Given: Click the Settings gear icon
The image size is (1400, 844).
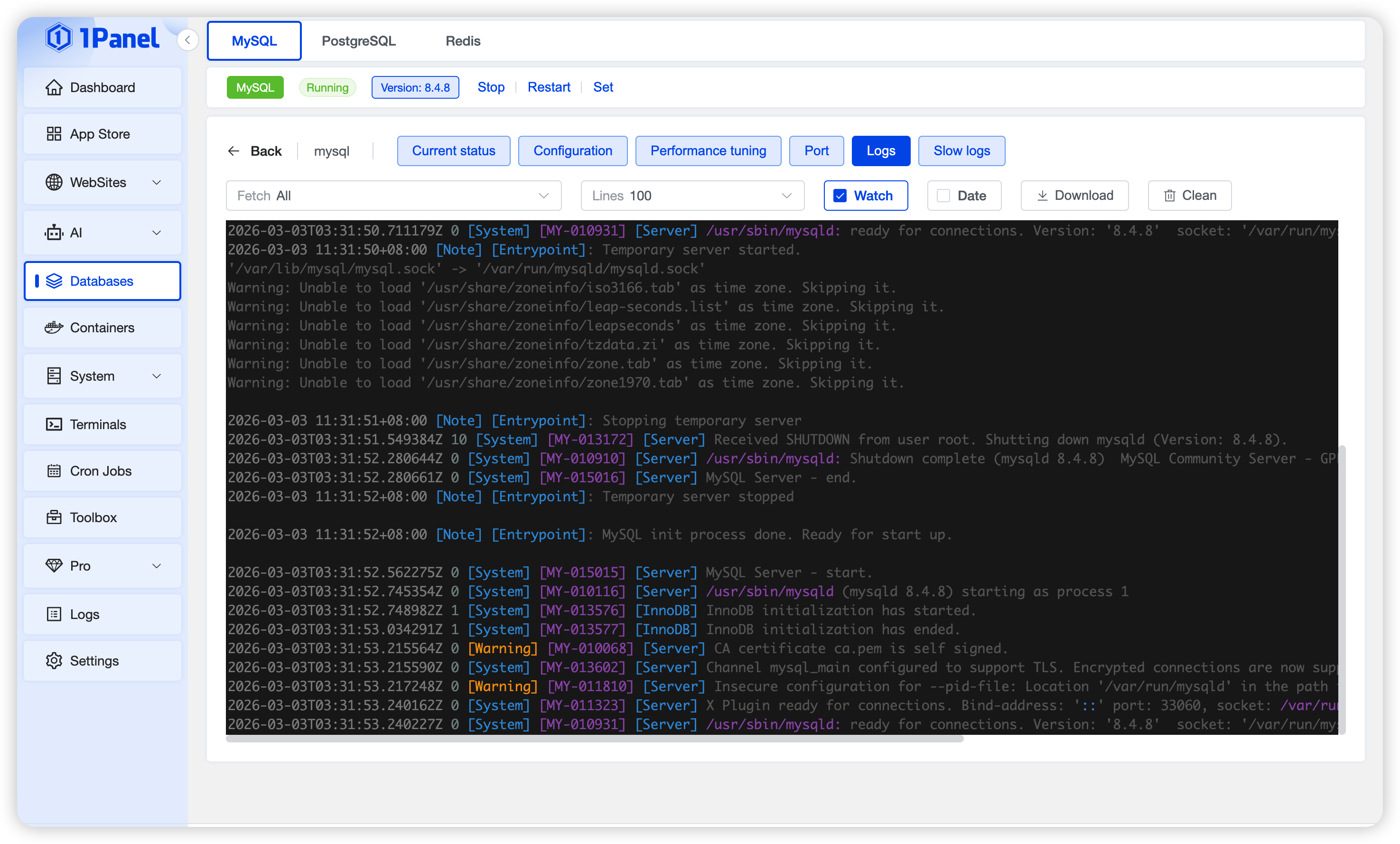Looking at the screenshot, I should (54, 661).
